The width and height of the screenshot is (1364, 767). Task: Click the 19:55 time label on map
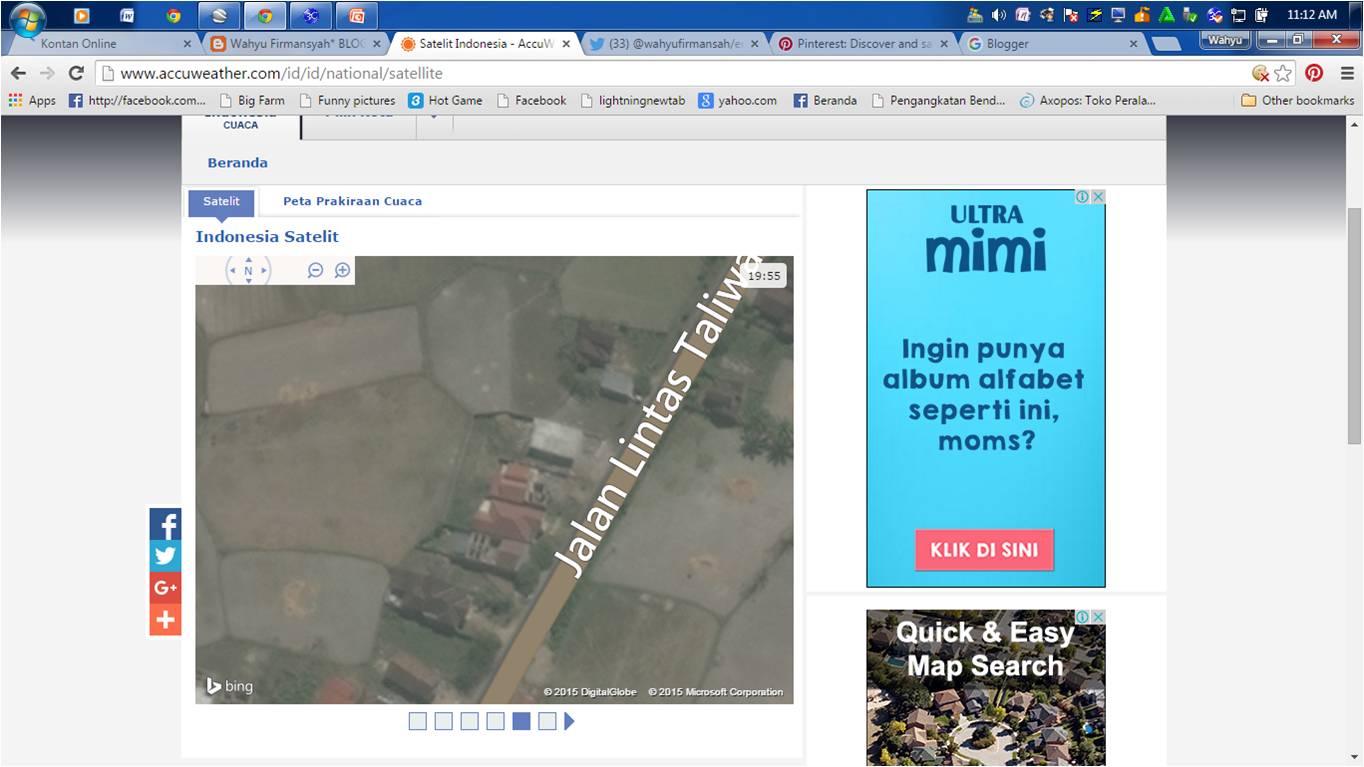tap(764, 276)
